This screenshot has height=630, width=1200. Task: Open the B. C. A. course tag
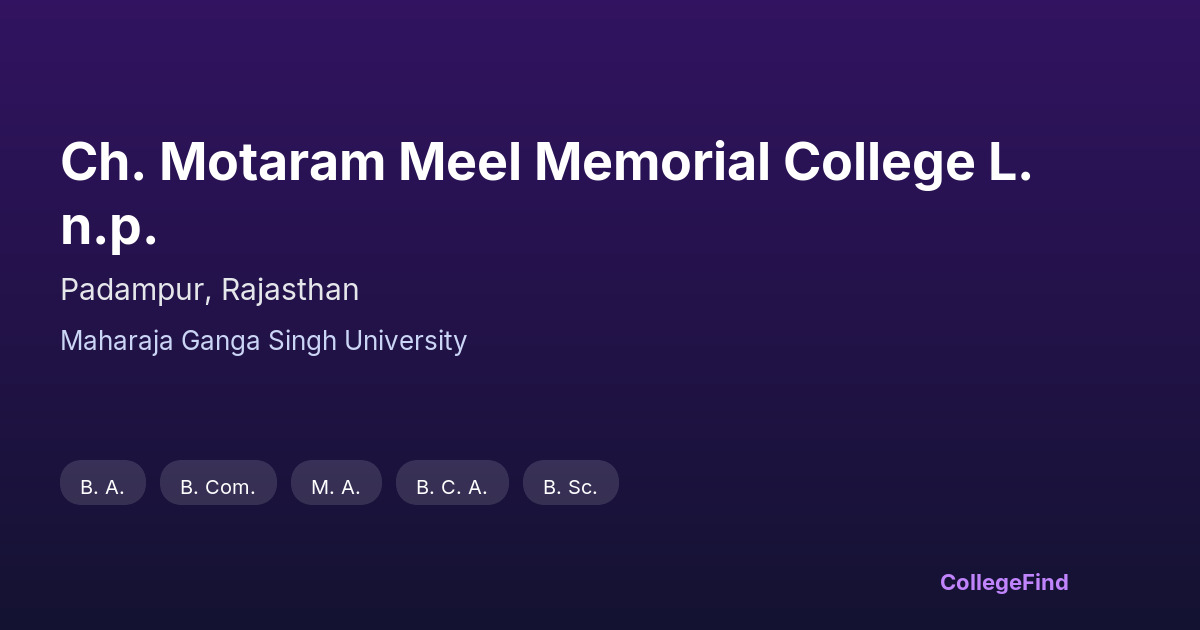pos(452,484)
